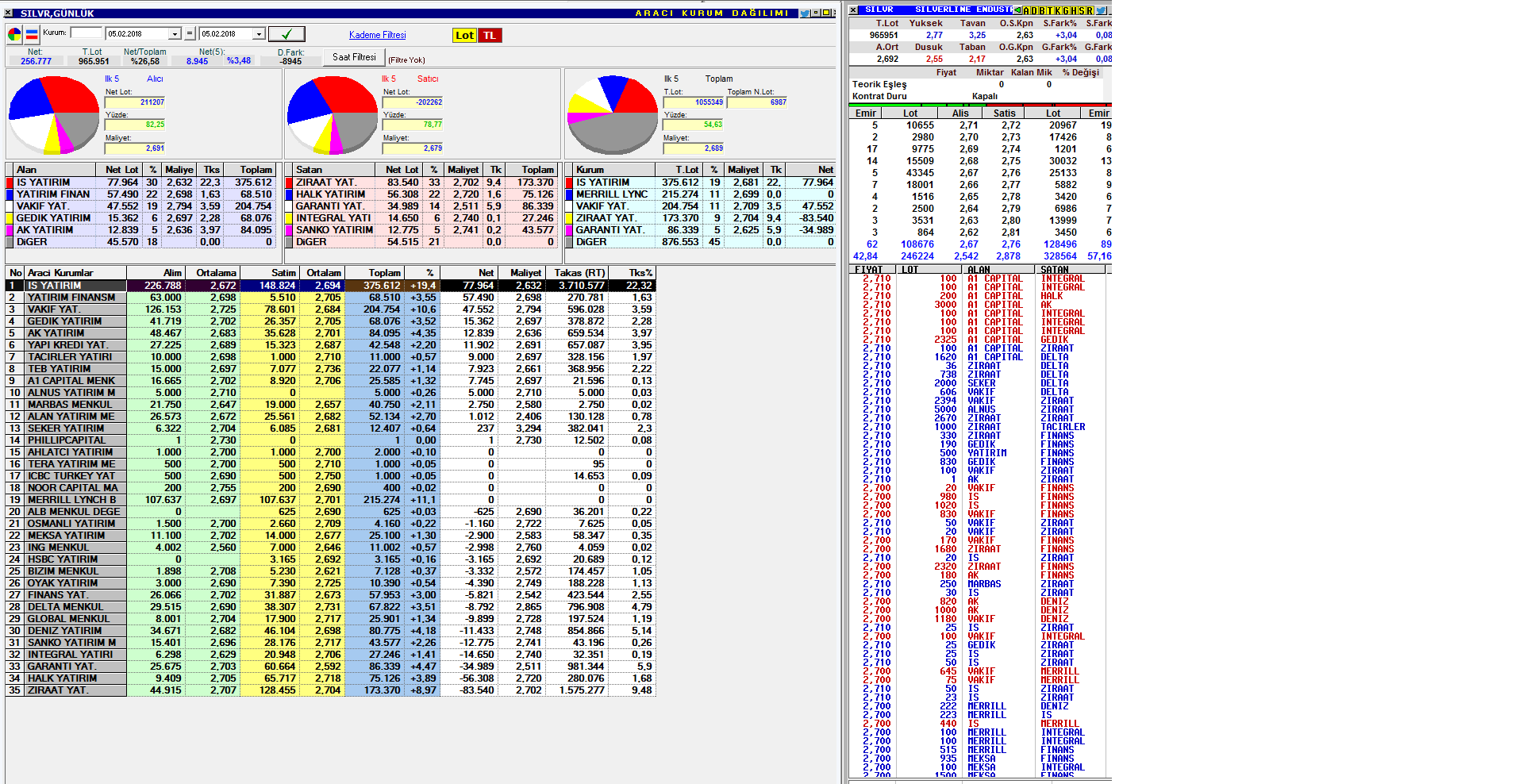This screenshot has width=1519, height=784.
Task: Close the SILVR SILVERLINE depth window
Action: 853,10
